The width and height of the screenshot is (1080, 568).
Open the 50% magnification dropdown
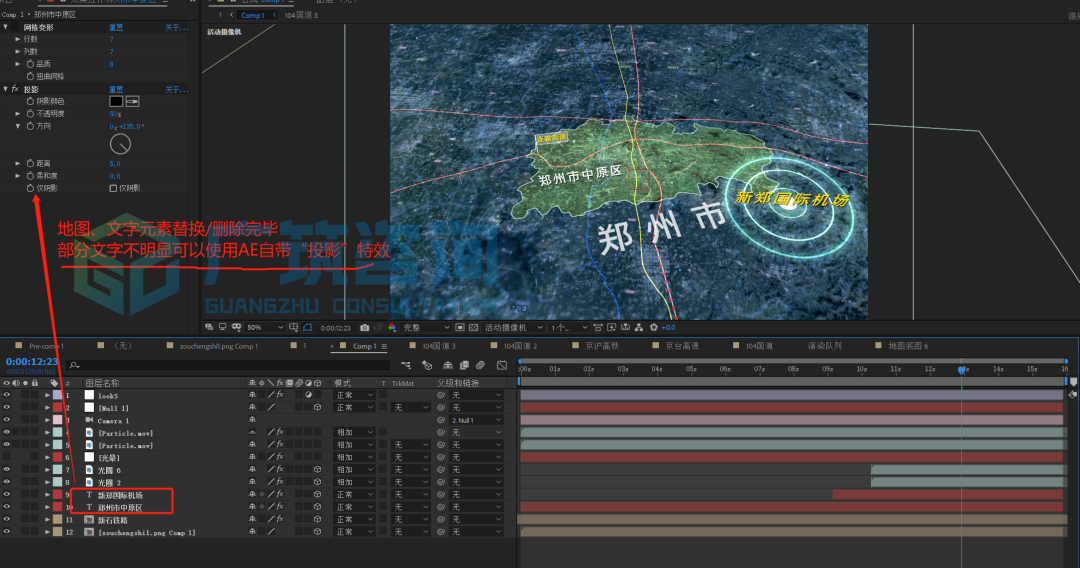tap(264, 327)
